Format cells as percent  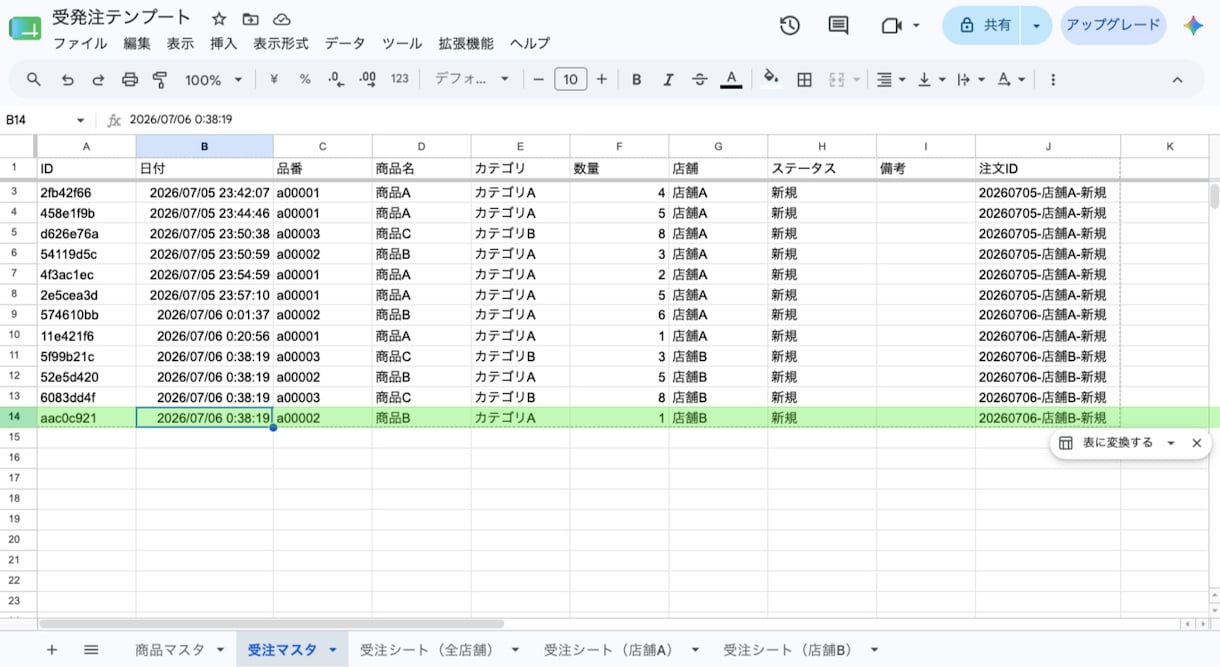(x=305, y=79)
